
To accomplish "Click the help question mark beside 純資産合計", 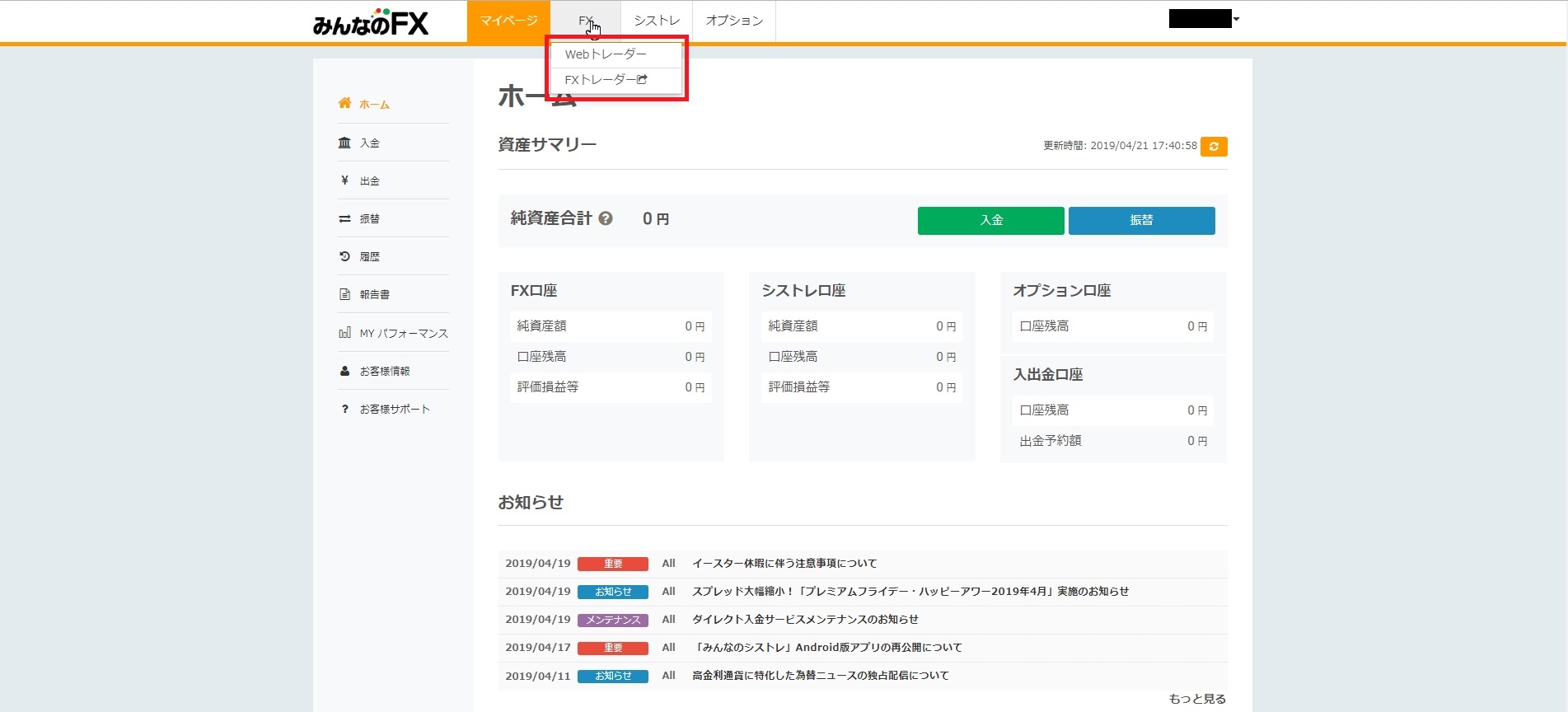I will click(606, 219).
